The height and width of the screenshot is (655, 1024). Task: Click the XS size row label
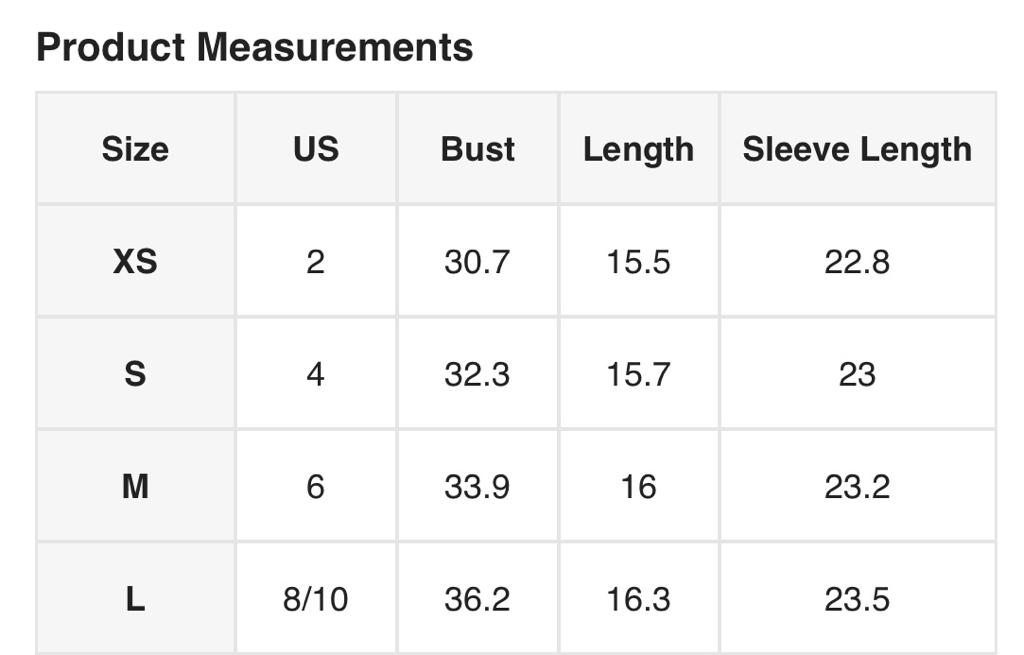pos(135,262)
